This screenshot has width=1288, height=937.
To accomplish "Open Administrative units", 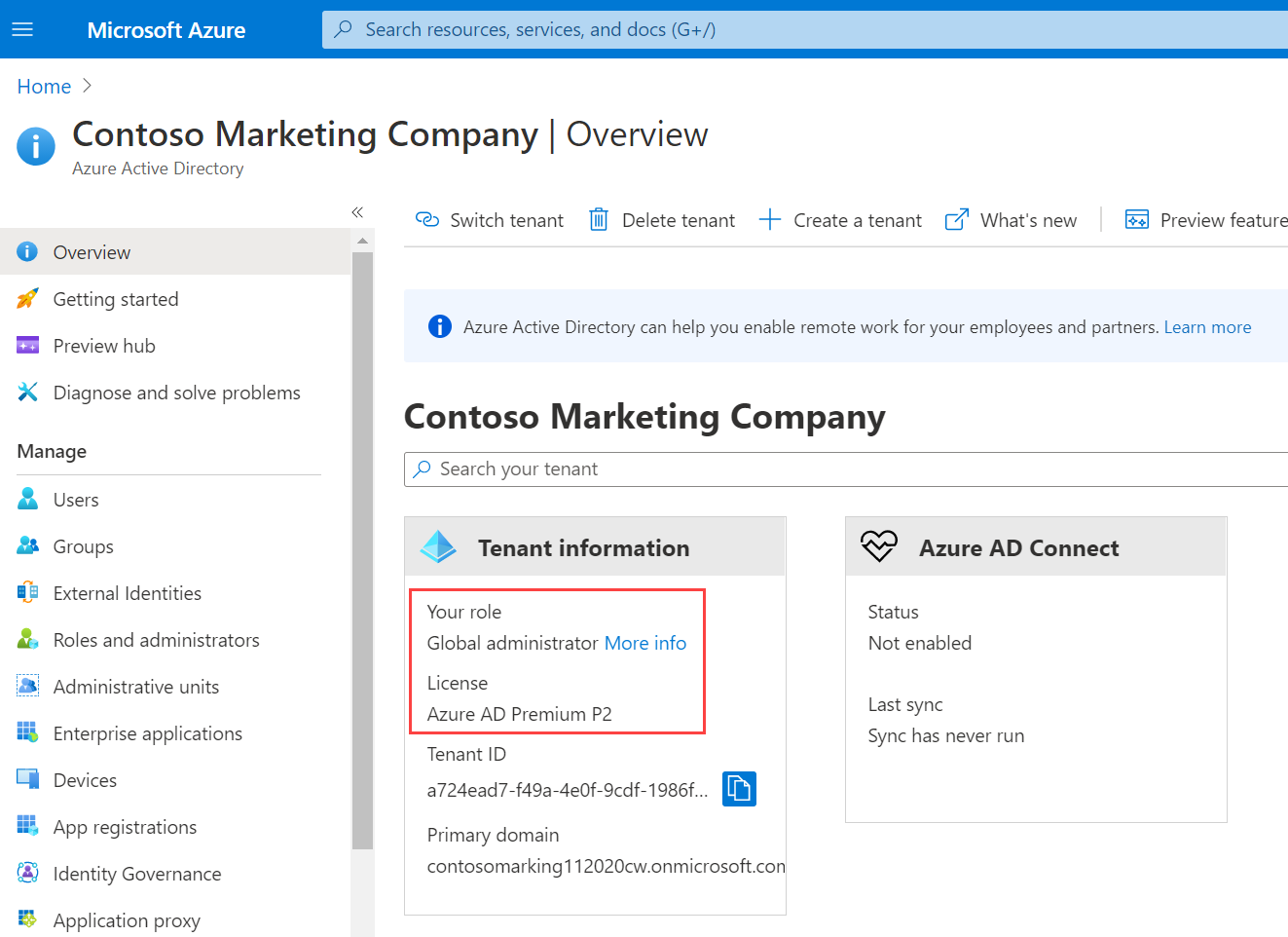I will (x=175, y=687).
